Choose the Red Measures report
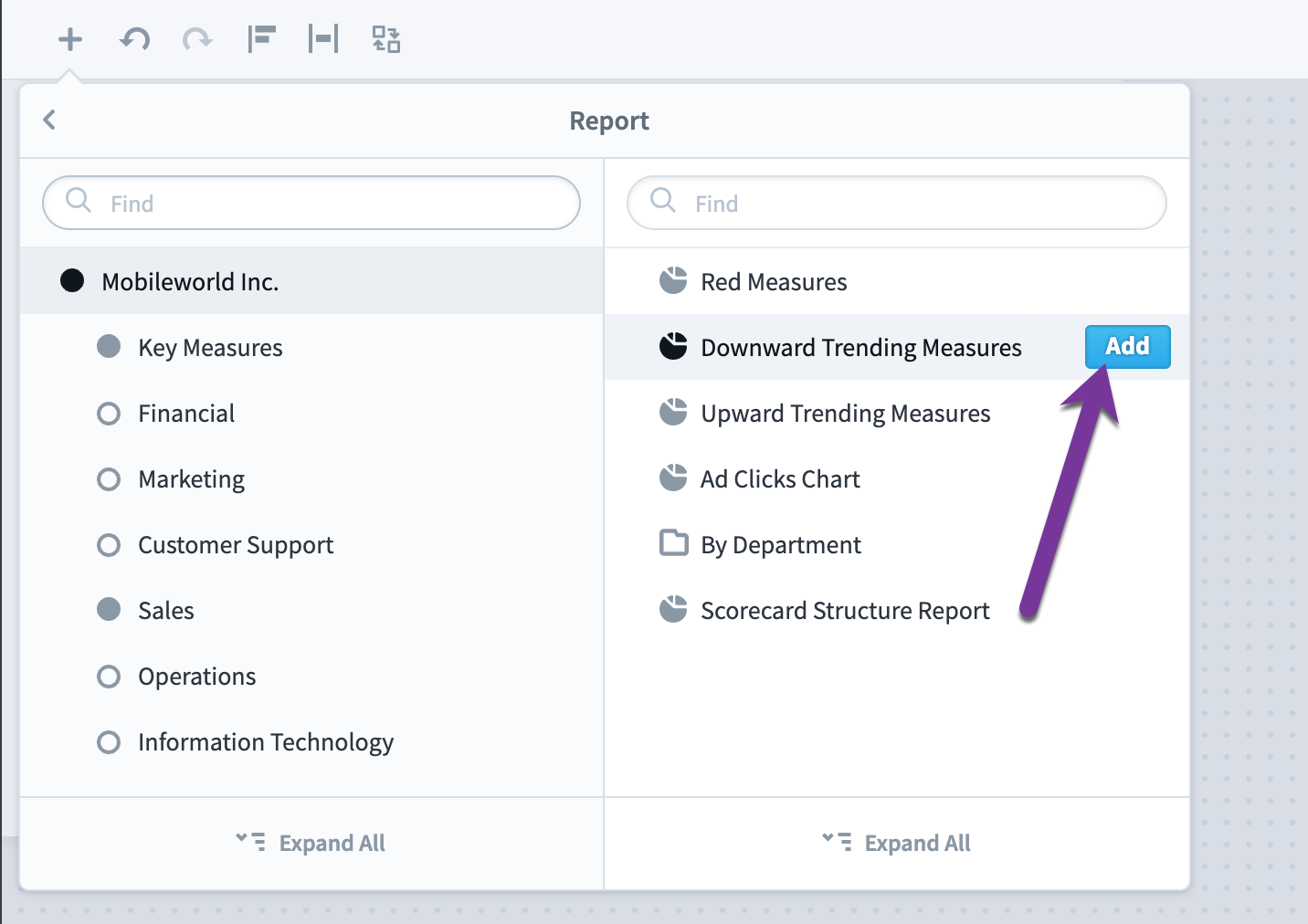This screenshot has width=1308, height=924. (897, 281)
